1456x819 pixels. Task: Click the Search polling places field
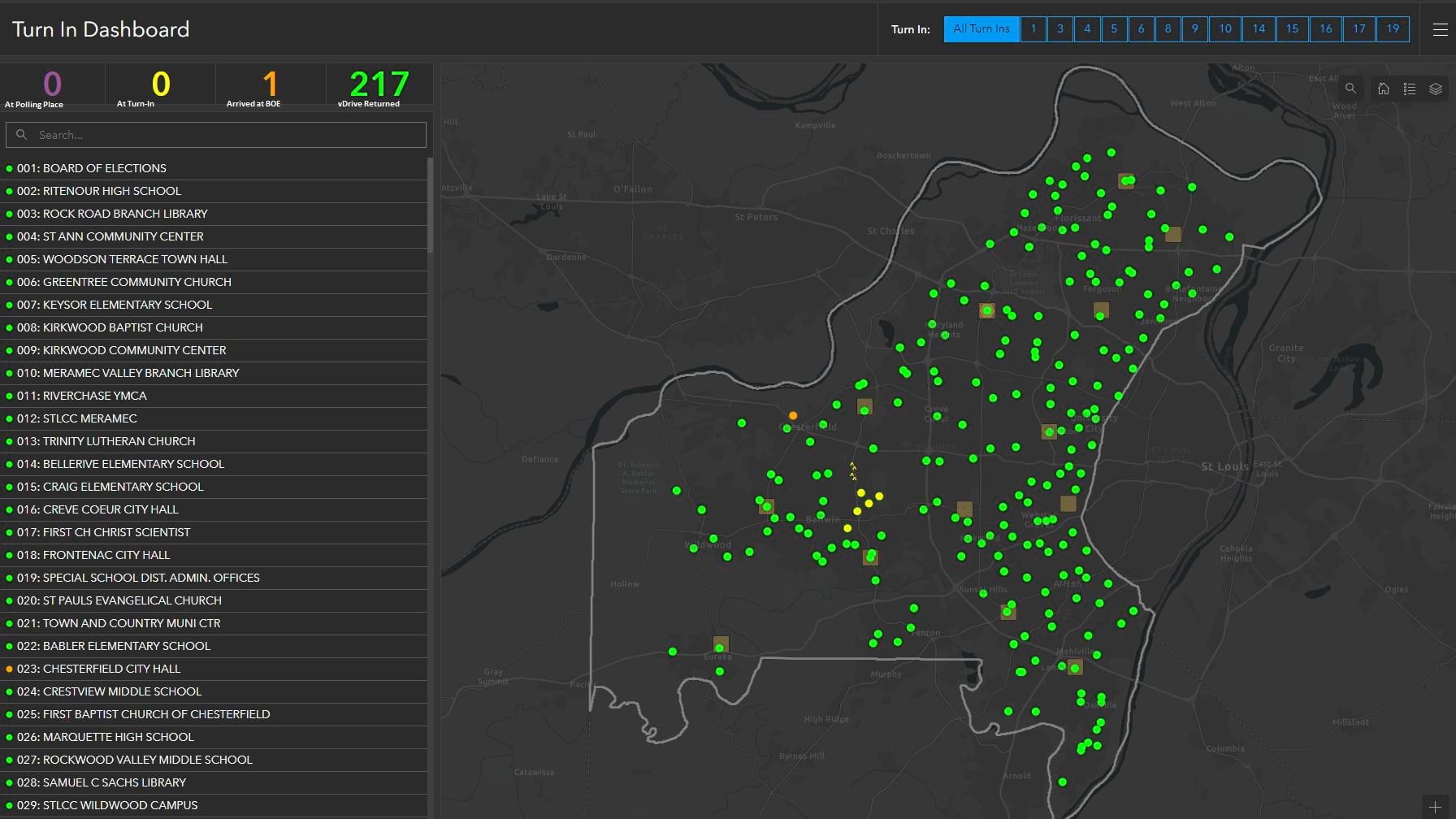pos(216,135)
